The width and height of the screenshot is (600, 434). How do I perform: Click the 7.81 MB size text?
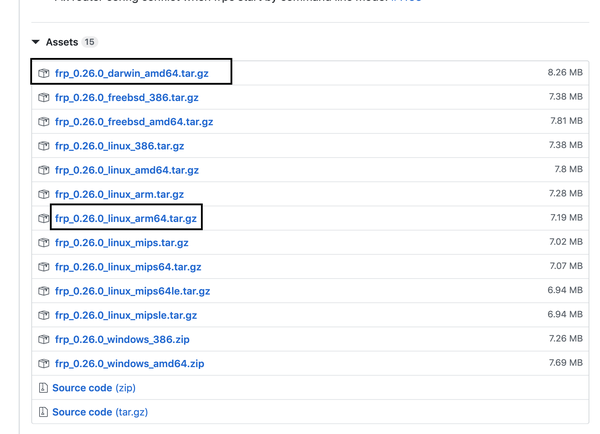pyautogui.click(x=566, y=121)
